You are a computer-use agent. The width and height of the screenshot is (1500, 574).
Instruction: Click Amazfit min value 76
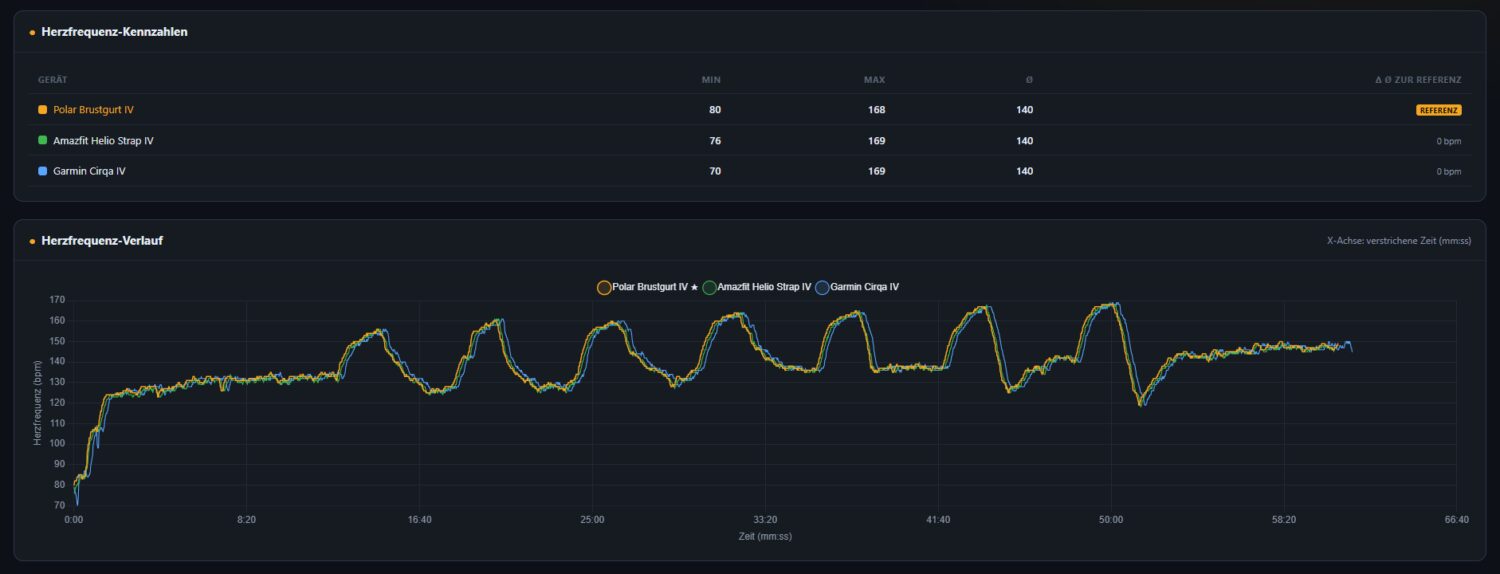point(715,141)
